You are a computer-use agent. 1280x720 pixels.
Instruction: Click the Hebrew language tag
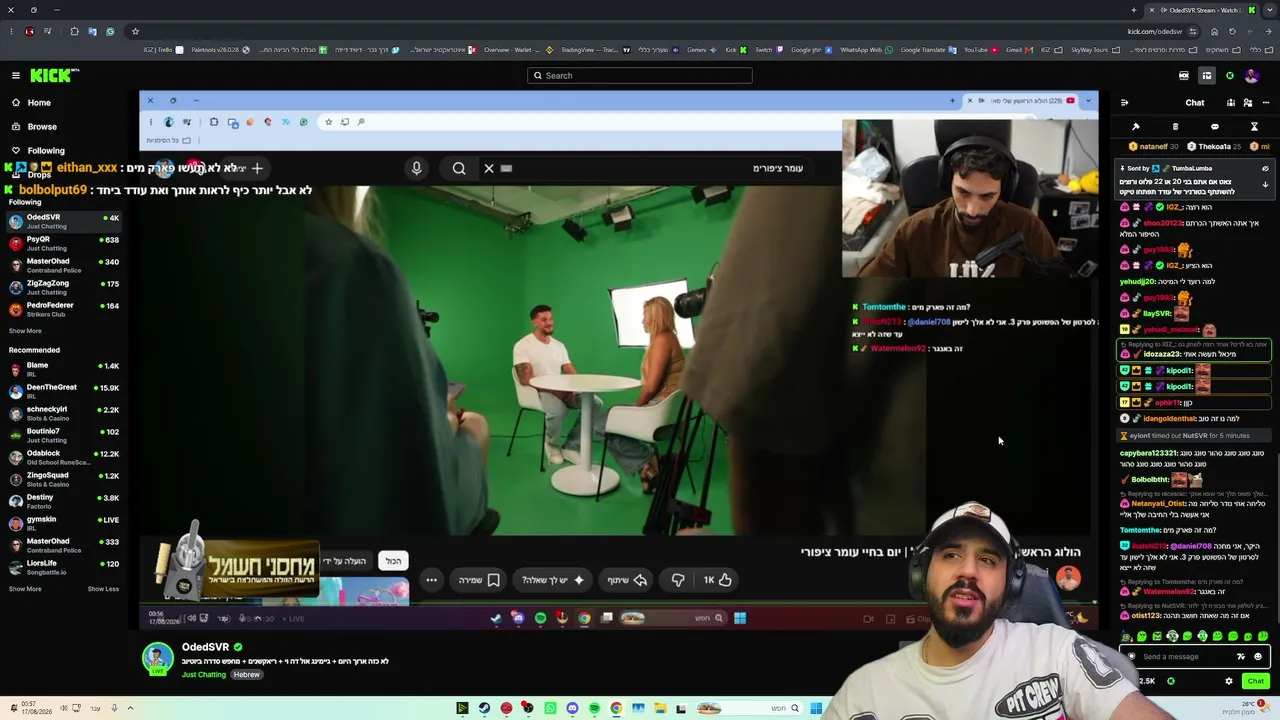[x=247, y=675]
